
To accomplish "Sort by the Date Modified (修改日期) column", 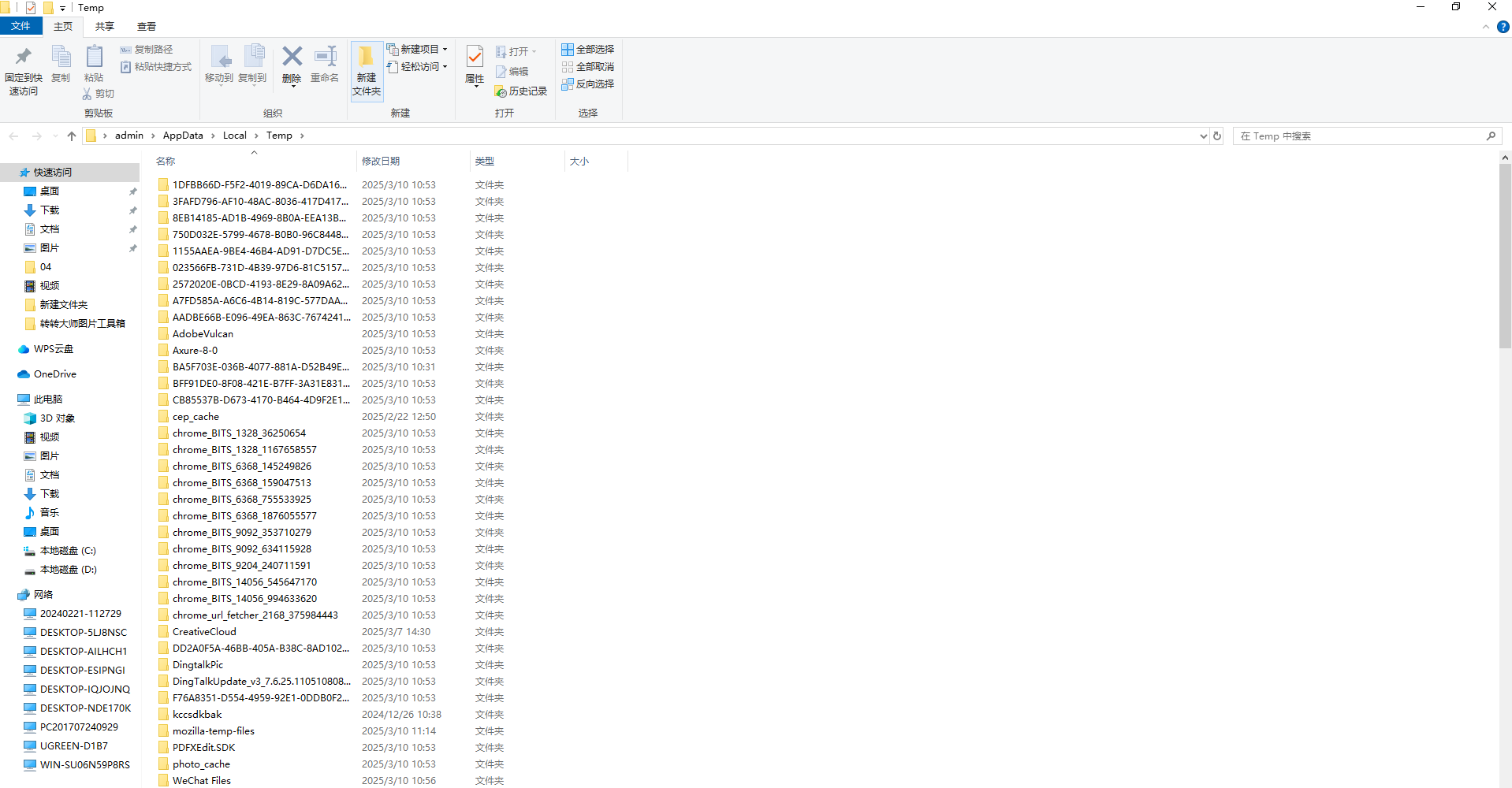I will tap(381, 162).
